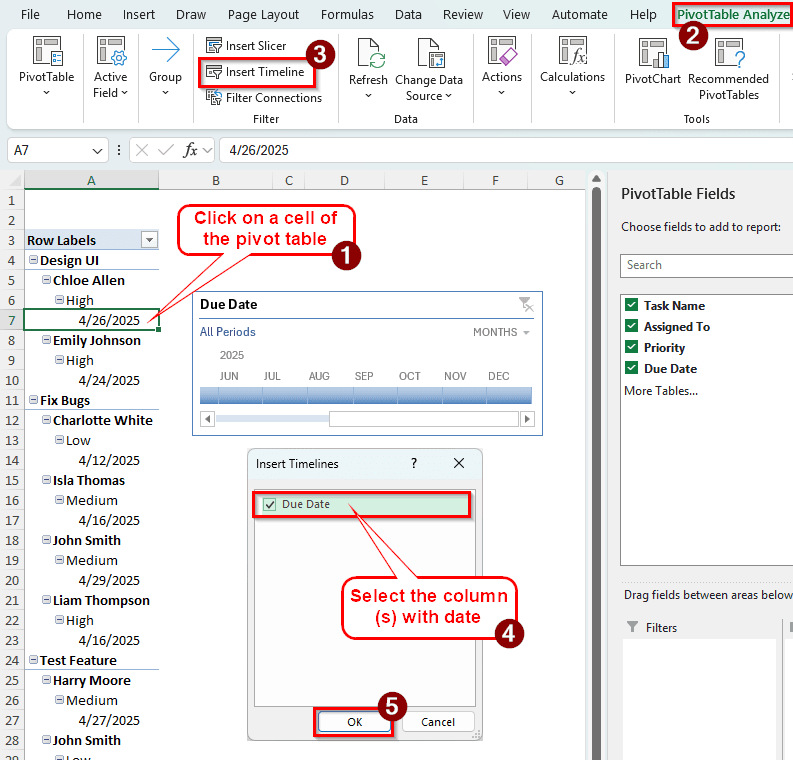The width and height of the screenshot is (793, 760).
Task: Expand the MONTHS time level dropdown
Action: tap(502, 332)
